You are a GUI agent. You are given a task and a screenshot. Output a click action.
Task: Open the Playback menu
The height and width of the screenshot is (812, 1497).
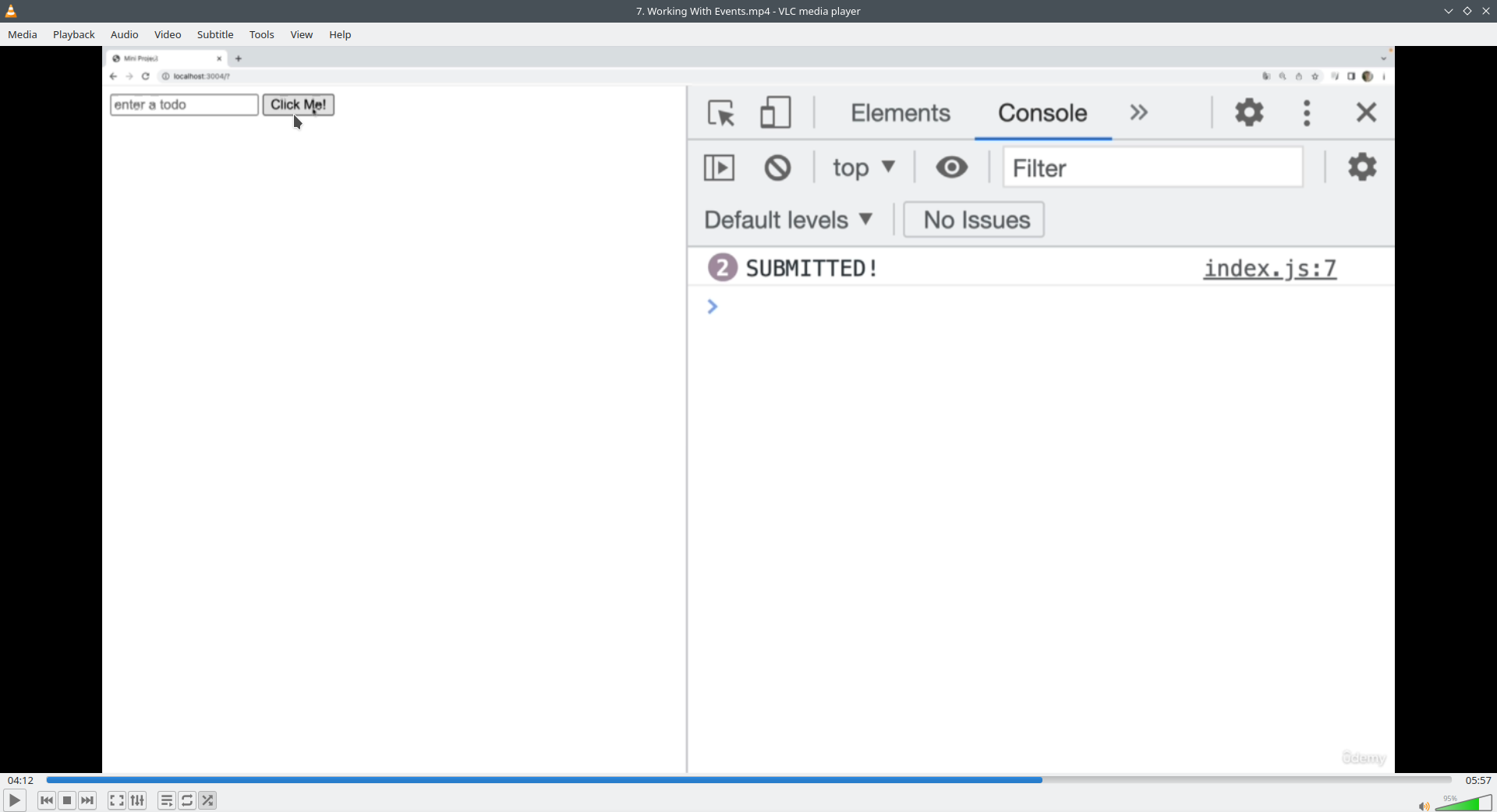(x=74, y=34)
